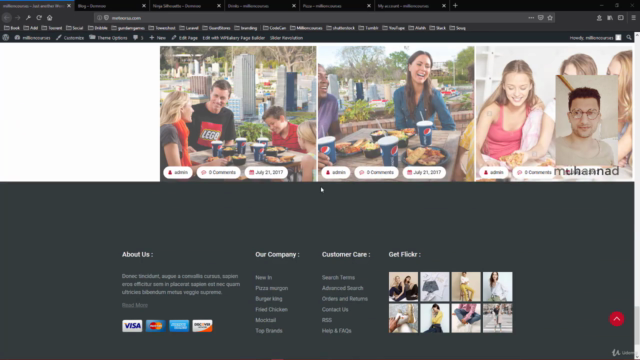Switch to the Drinks – millioncourses tab
This screenshot has height=360, width=640.
point(258,6)
